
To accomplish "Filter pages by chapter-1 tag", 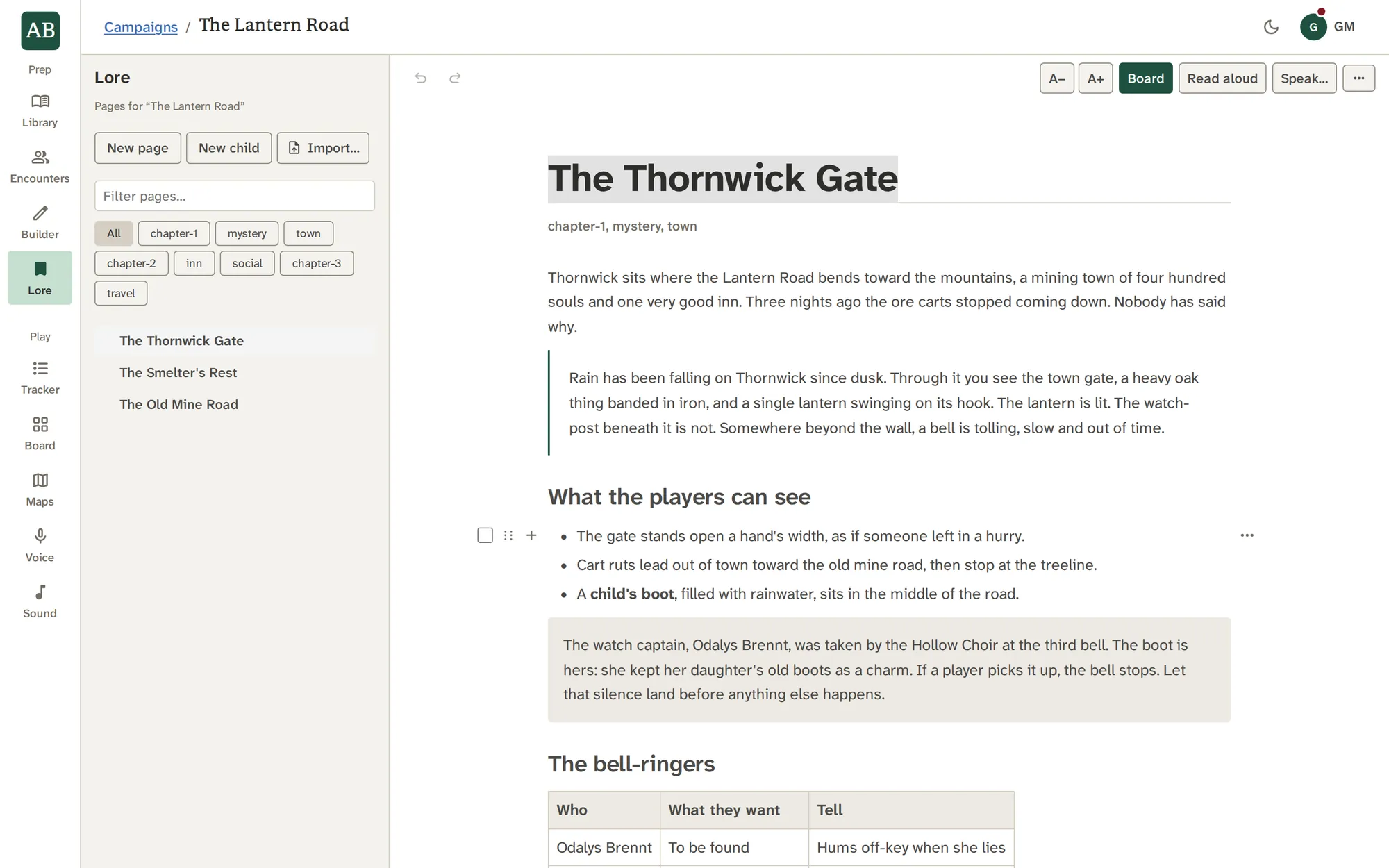I will (174, 233).
